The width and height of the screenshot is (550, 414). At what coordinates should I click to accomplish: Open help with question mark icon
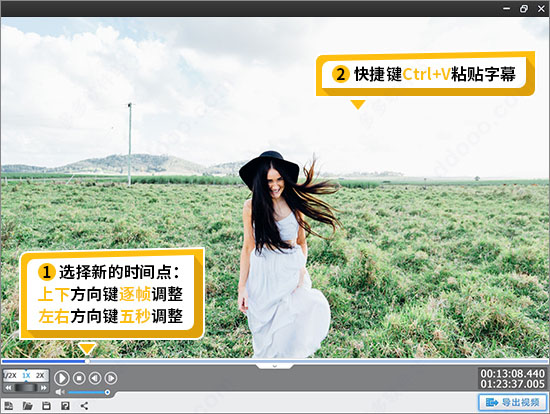coord(65,406)
